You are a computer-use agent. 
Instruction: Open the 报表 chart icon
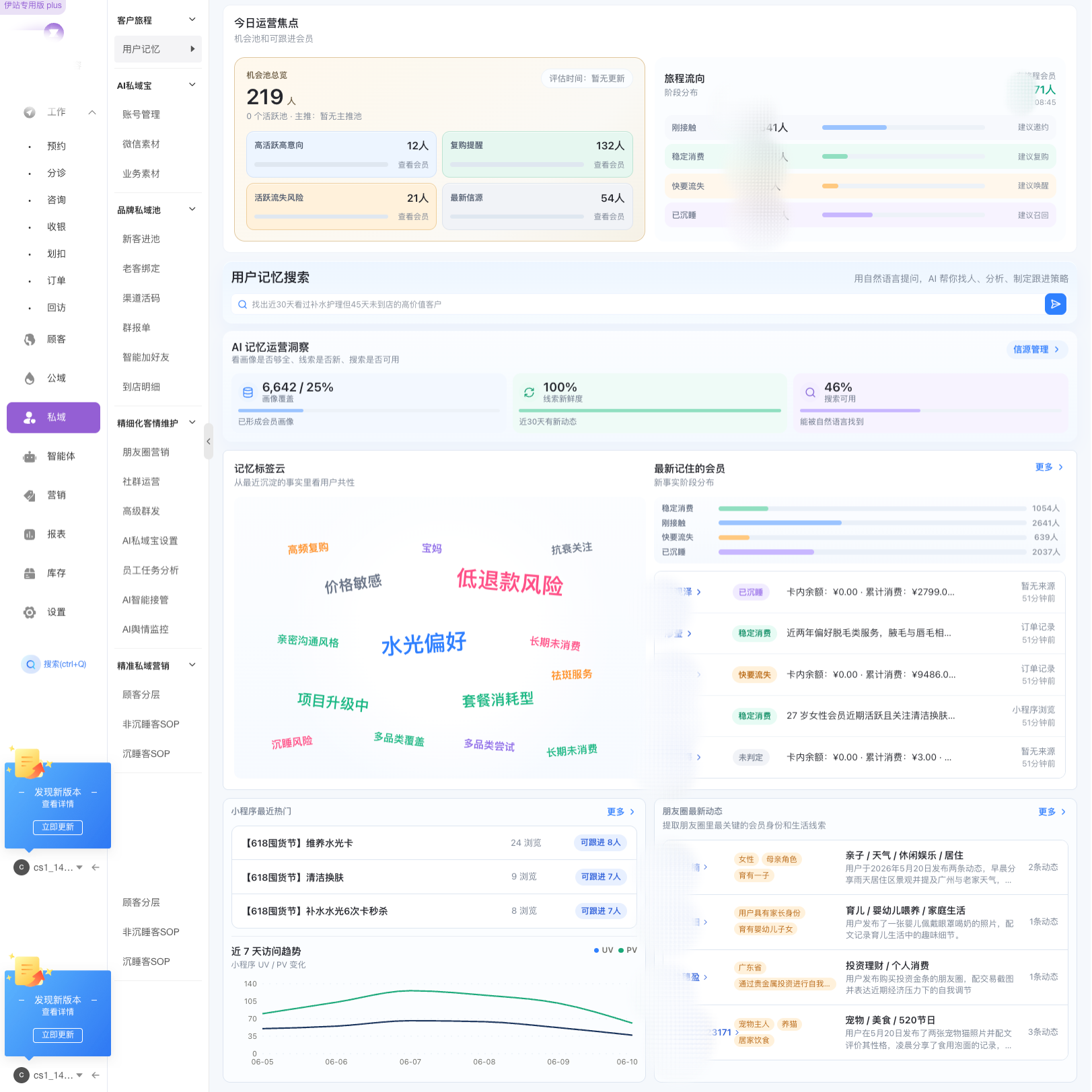coord(30,535)
